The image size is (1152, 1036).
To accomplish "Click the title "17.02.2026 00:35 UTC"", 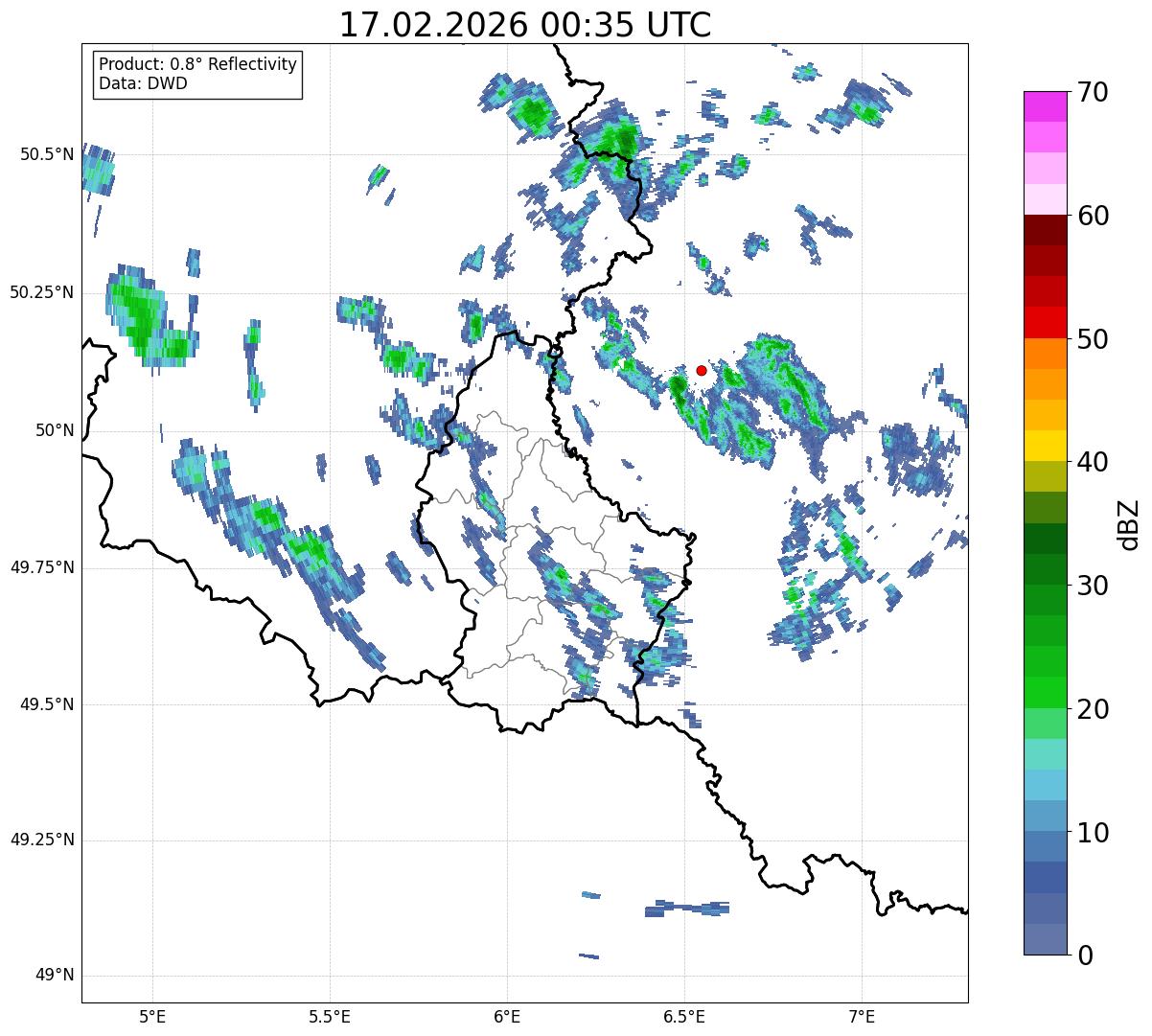I will (525, 24).
